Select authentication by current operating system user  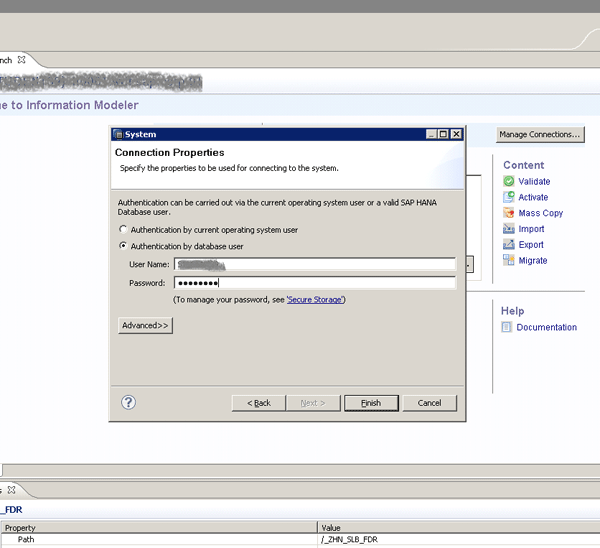(123, 230)
